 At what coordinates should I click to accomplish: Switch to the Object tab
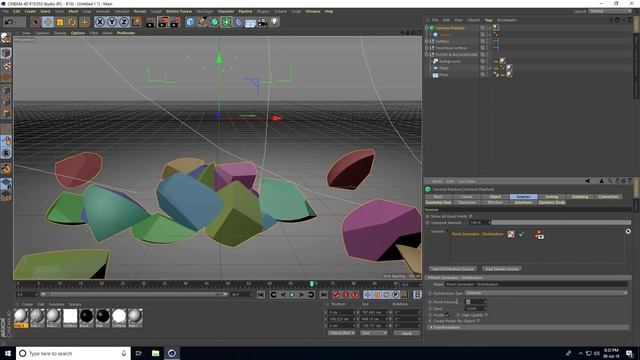[x=495, y=197]
